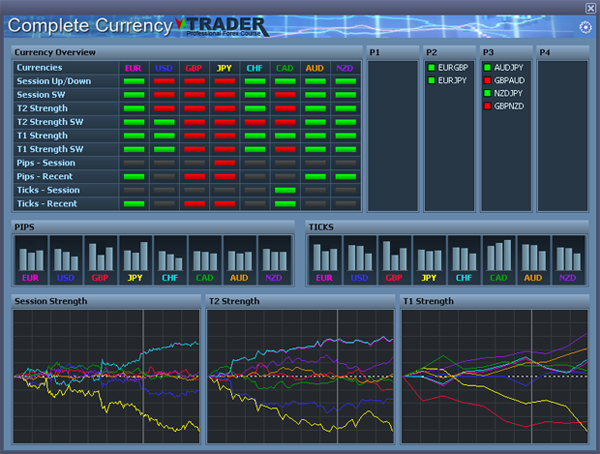Click the EUR bar chart in PIPS panel
This screenshot has height=454, width=600.
point(31,260)
